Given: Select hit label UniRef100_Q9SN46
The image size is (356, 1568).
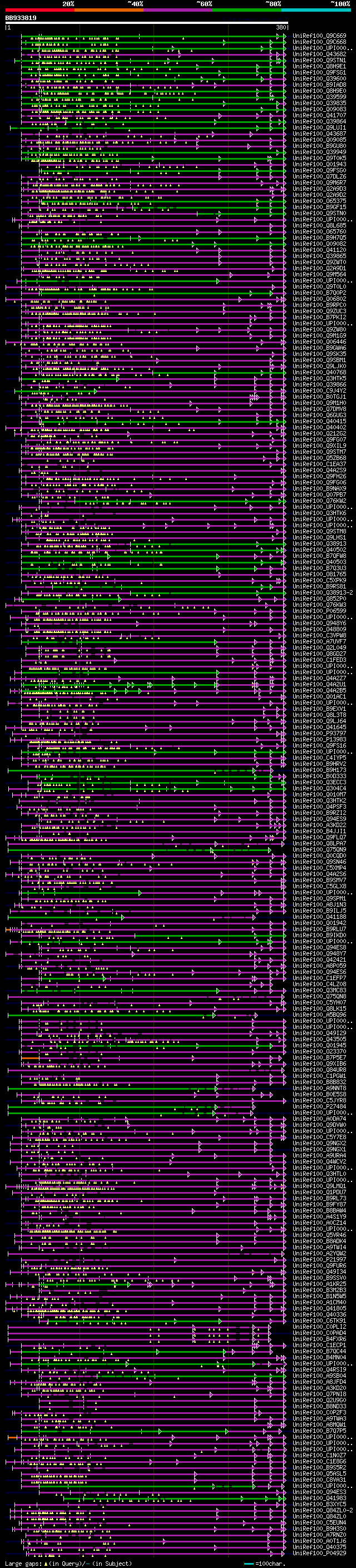Looking at the screenshot, I should 319,862.
